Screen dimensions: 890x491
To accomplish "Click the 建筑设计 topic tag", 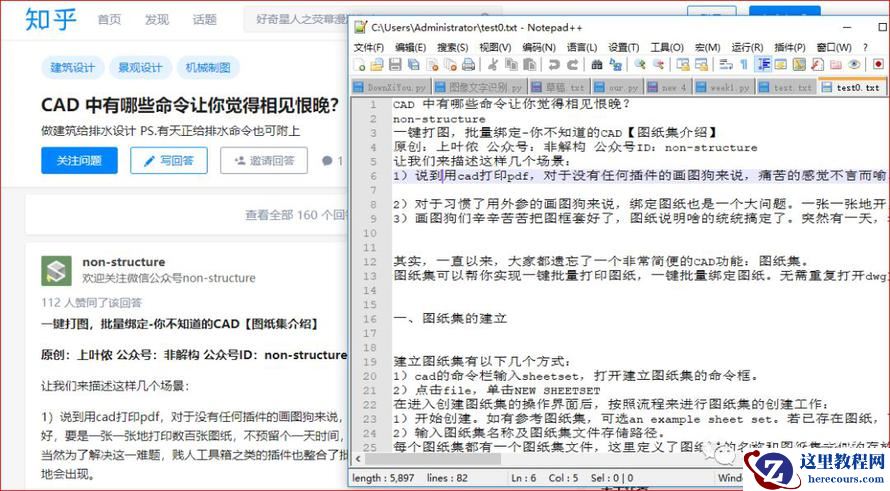I will point(73,68).
